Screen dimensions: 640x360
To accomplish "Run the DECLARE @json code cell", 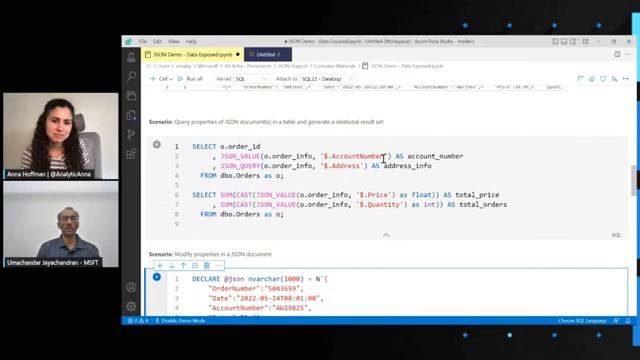I will click(157, 277).
